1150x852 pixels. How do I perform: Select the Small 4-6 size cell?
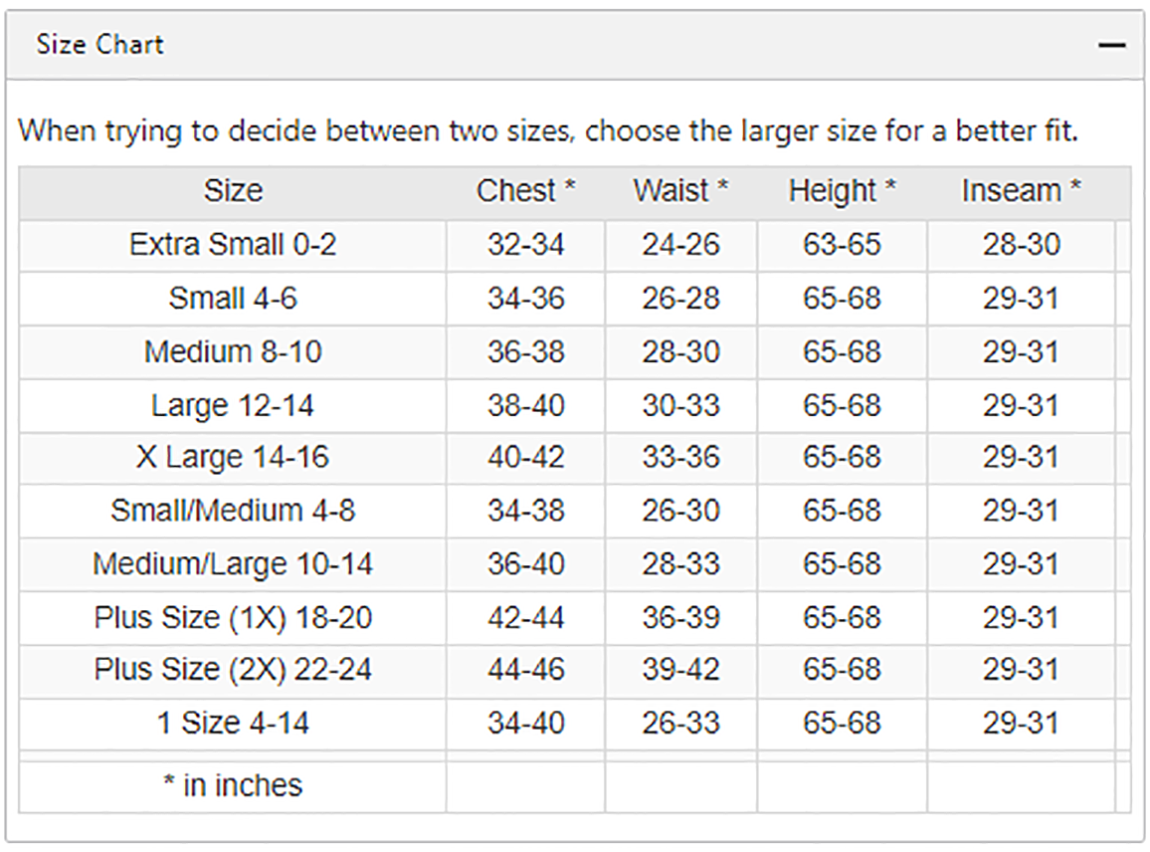pos(232,299)
